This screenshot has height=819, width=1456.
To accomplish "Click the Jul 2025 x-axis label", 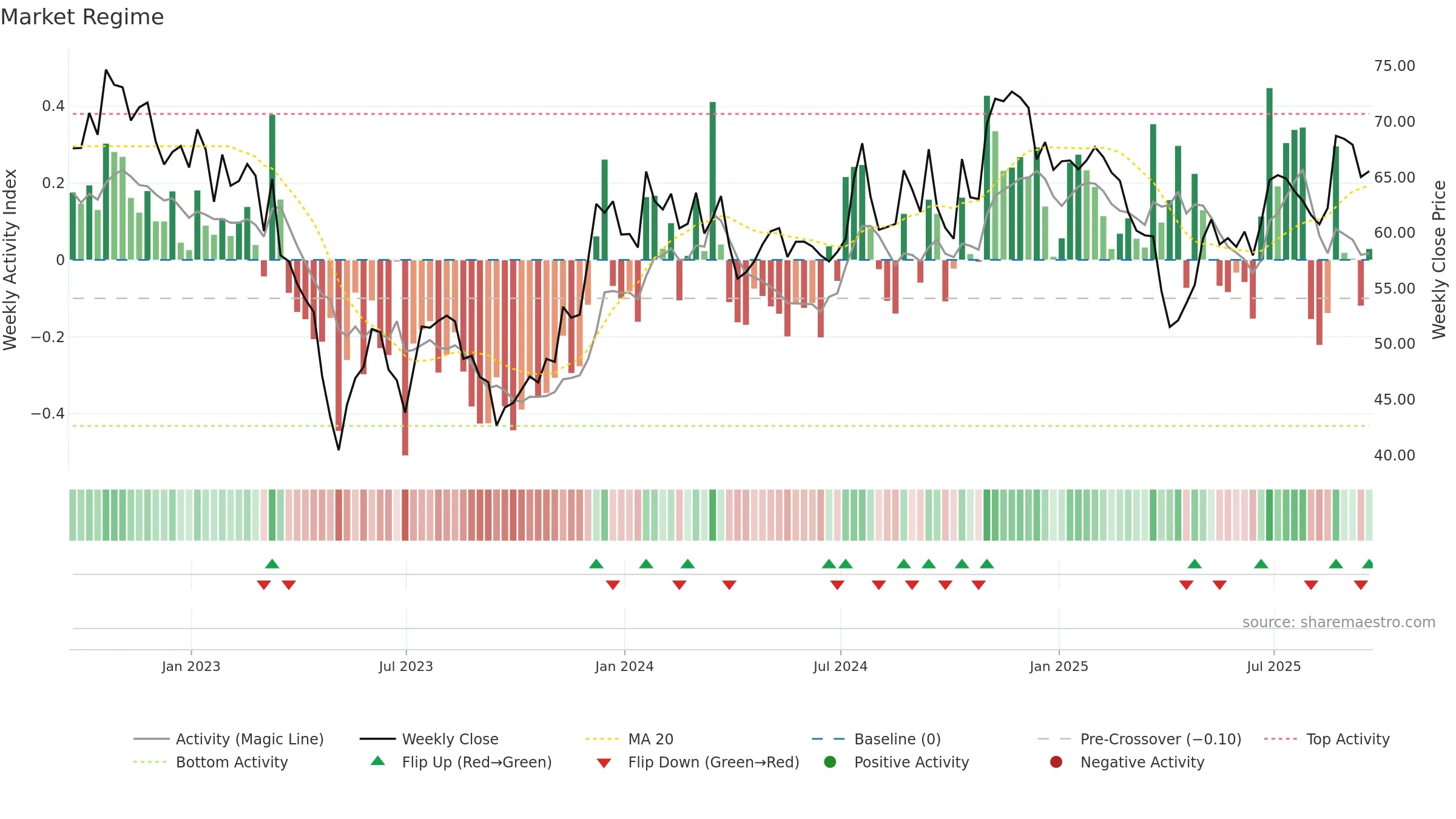I will click(x=1274, y=666).
